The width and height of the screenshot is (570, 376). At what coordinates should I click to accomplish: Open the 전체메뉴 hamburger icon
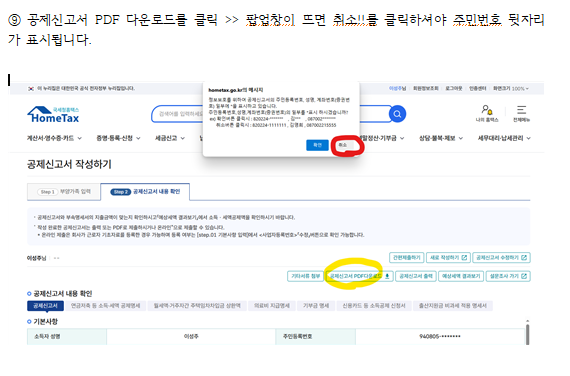[521, 113]
